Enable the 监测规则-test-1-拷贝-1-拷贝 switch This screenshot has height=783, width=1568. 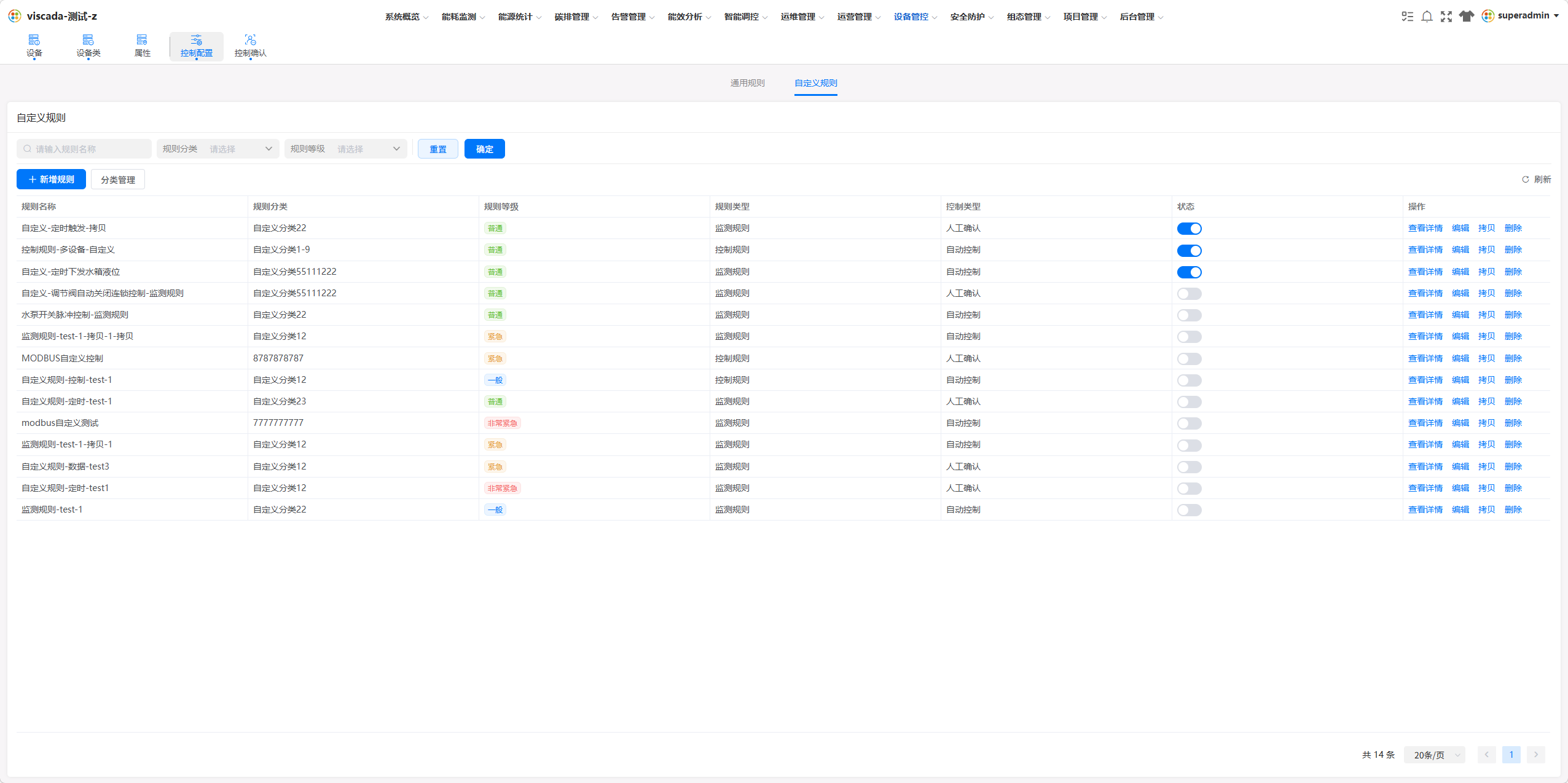click(x=1190, y=337)
